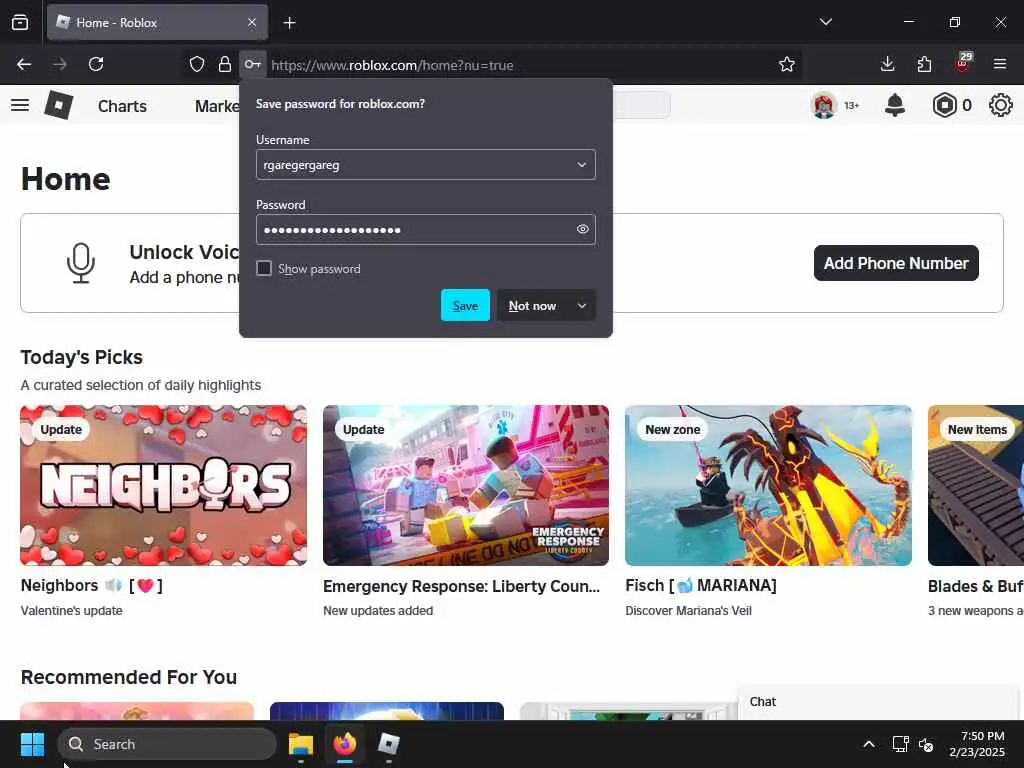Open File Explorer from the taskbar
The image size is (1024, 768).
point(301,744)
